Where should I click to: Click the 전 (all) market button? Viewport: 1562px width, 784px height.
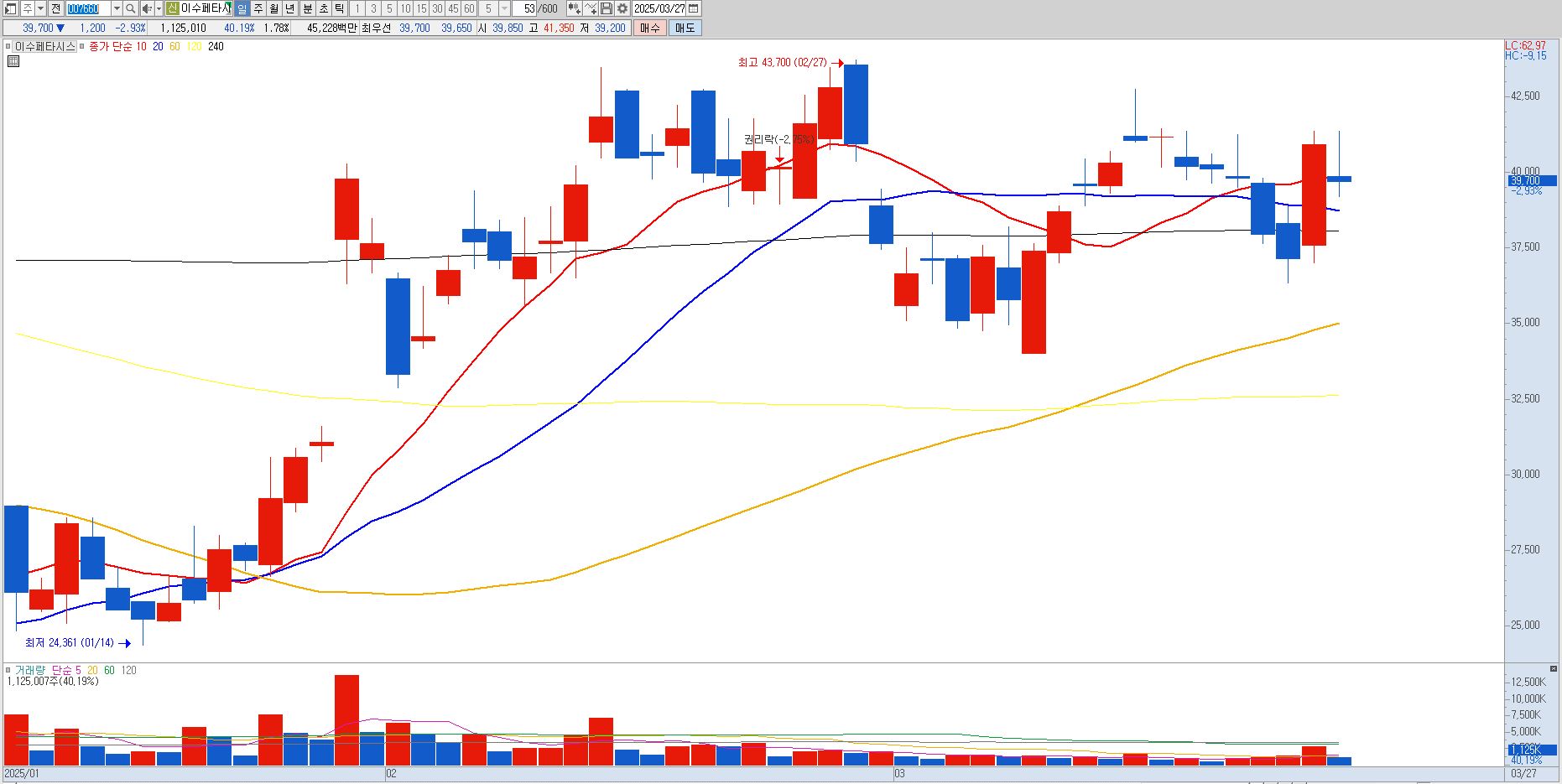(55, 8)
